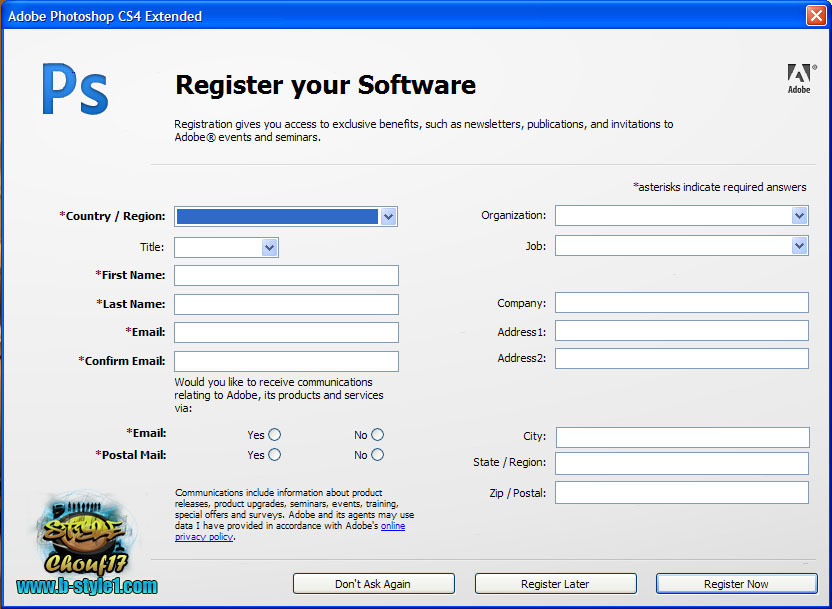The width and height of the screenshot is (832, 609).
Task: Click "asterisks indicate required answers" note
Action: pyautogui.click(x=720, y=187)
